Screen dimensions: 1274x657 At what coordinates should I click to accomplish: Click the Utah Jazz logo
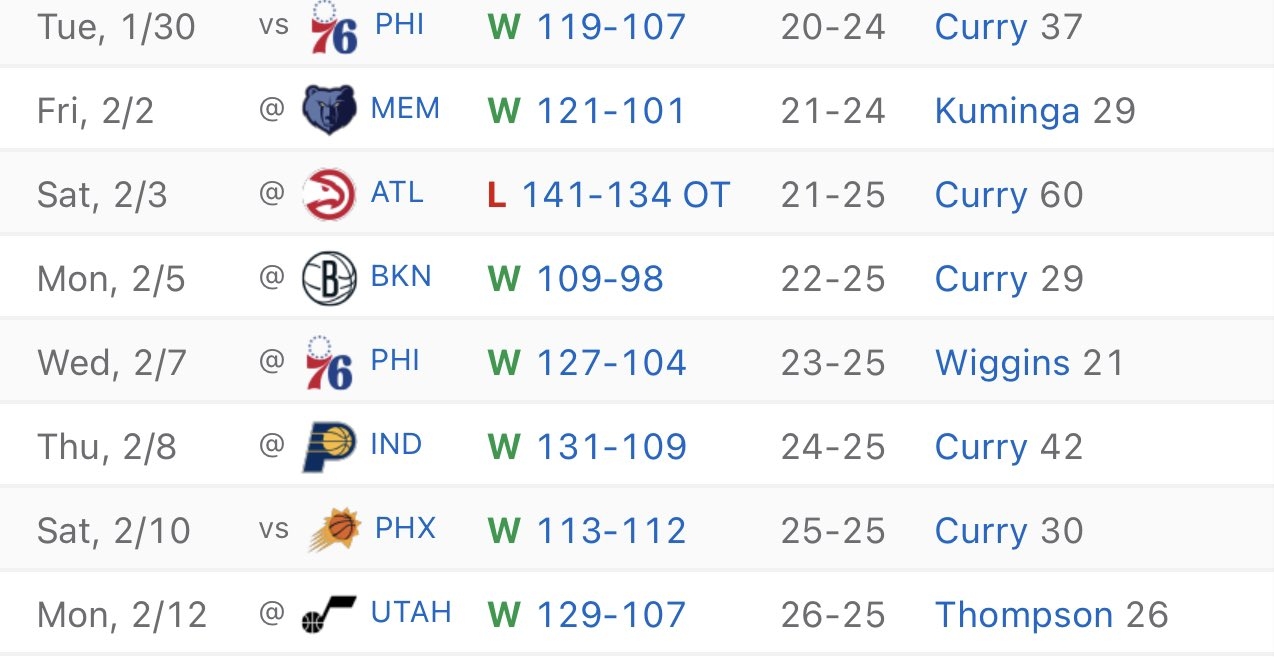329,614
